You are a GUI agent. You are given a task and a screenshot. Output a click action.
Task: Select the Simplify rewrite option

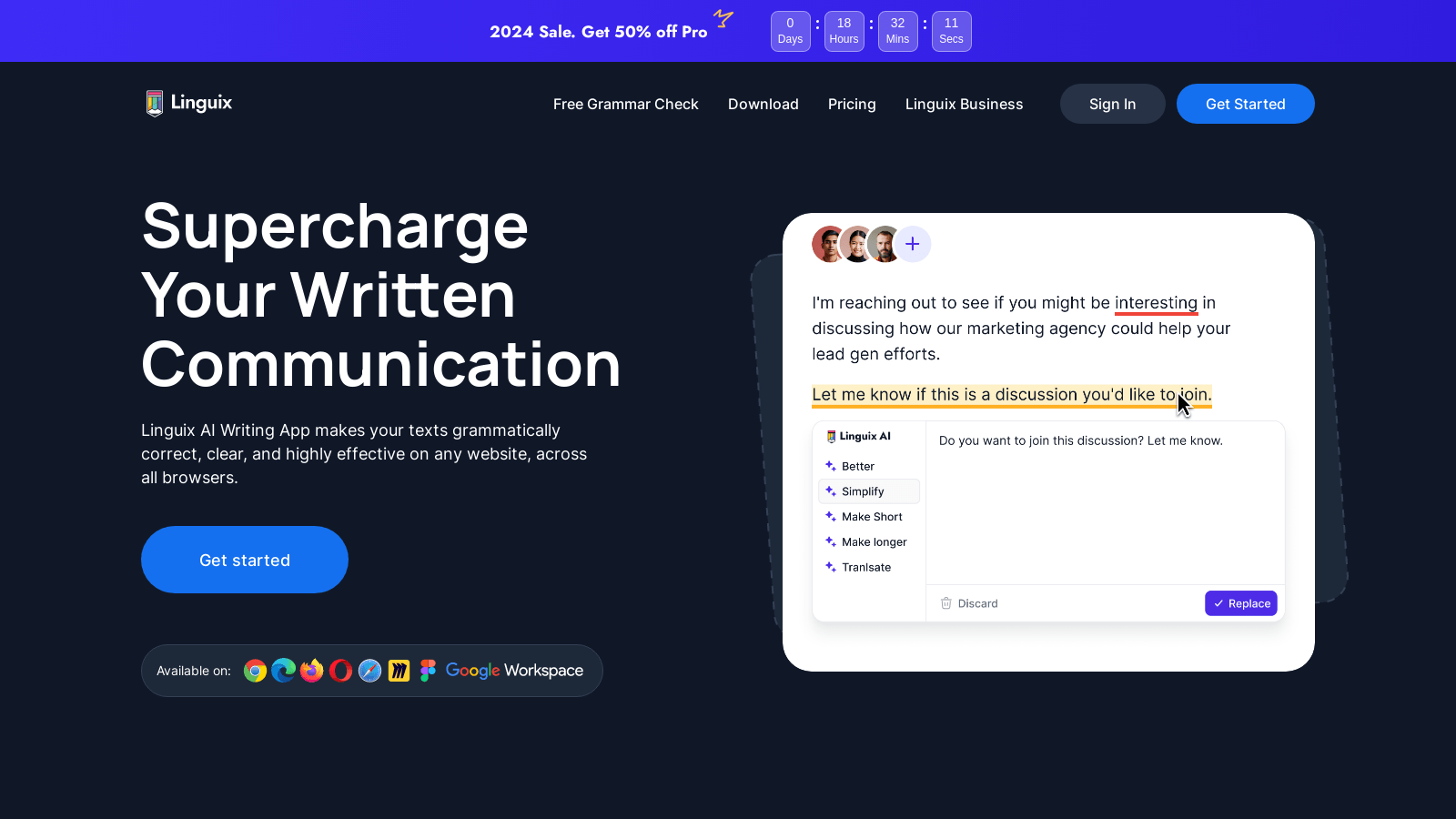click(869, 491)
